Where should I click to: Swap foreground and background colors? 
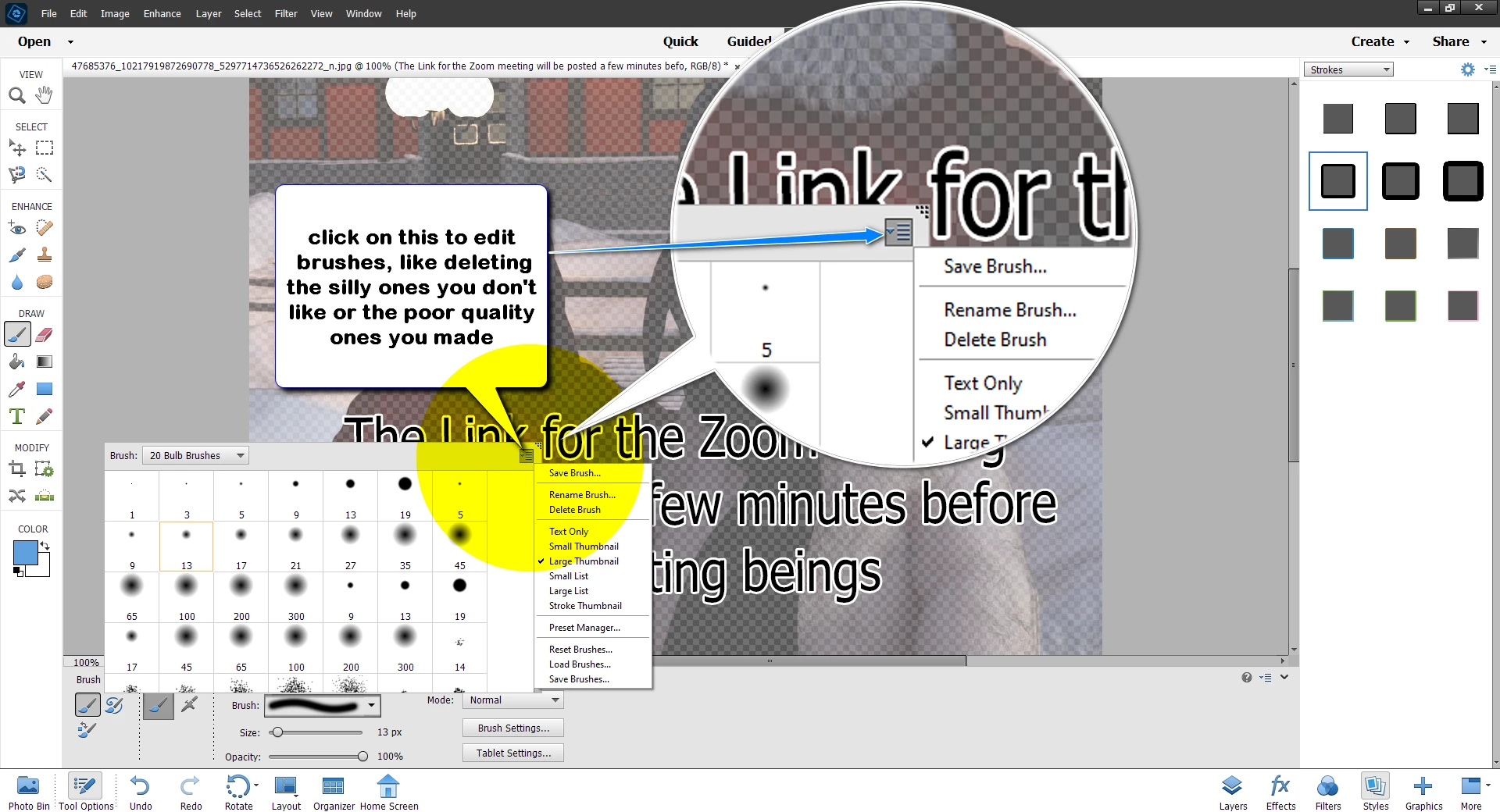point(45,545)
